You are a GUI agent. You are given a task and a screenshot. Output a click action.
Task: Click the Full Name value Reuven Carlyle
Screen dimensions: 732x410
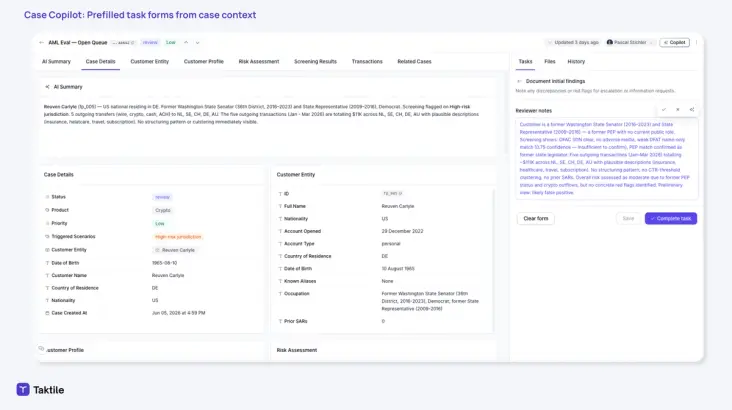[x=398, y=206]
